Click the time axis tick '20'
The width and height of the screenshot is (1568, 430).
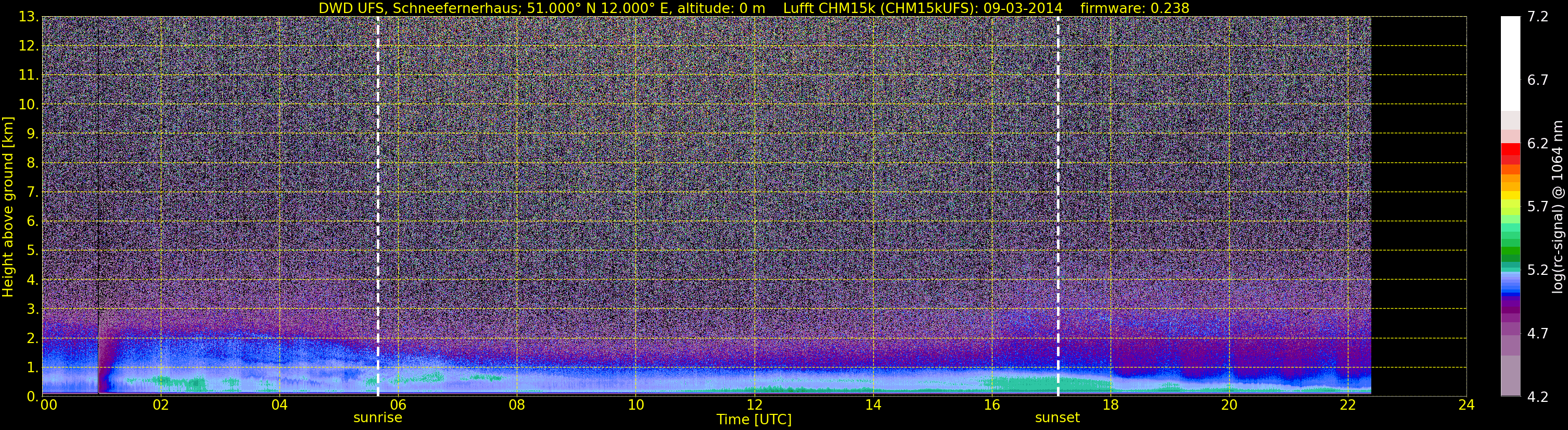(x=1229, y=405)
